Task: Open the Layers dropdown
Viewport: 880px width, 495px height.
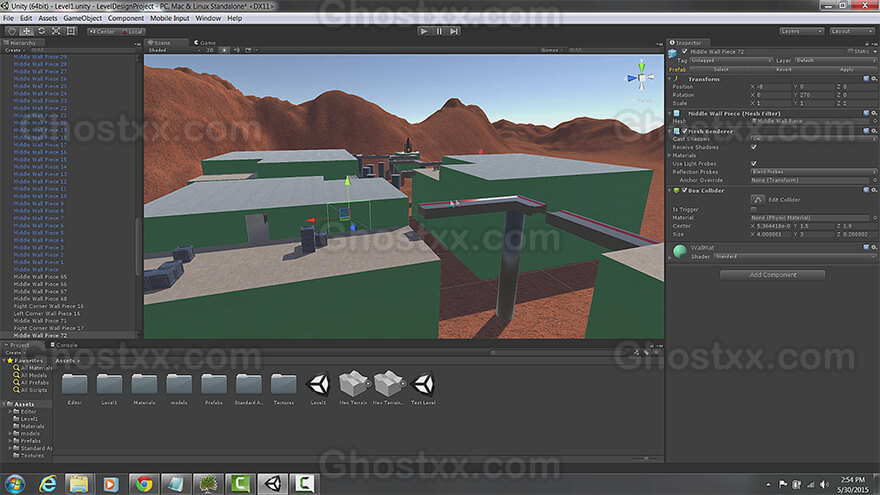Action: 801,31
